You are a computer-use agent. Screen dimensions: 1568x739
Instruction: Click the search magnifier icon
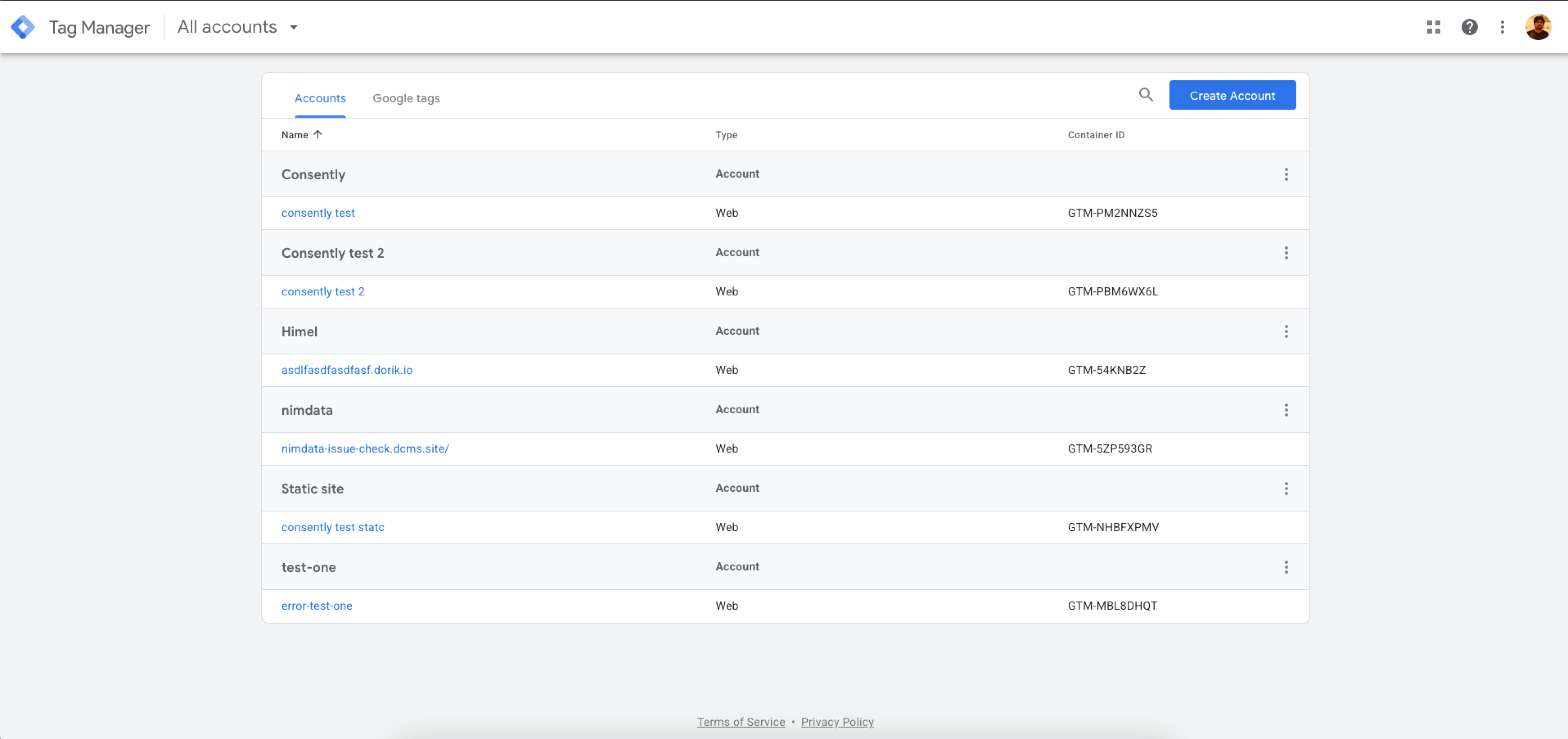pyautogui.click(x=1146, y=95)
